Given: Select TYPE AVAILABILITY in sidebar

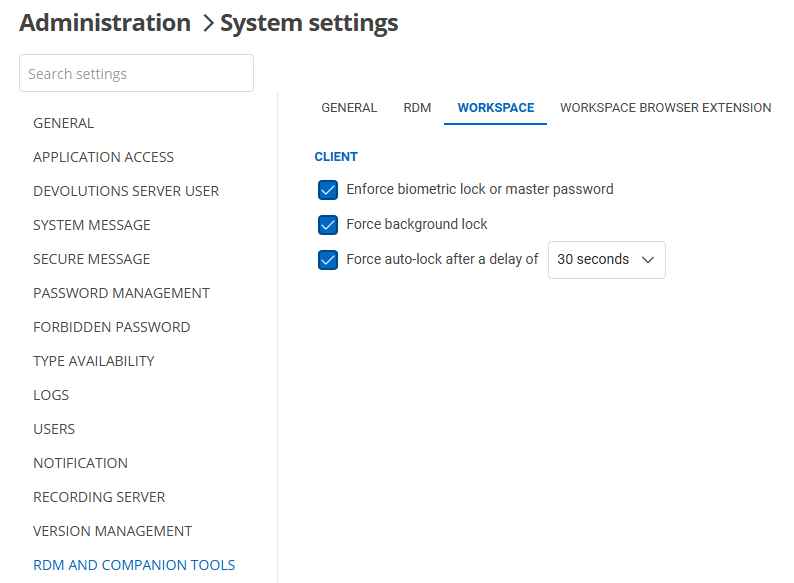Looking at the screenshot, I should point(94,361).
